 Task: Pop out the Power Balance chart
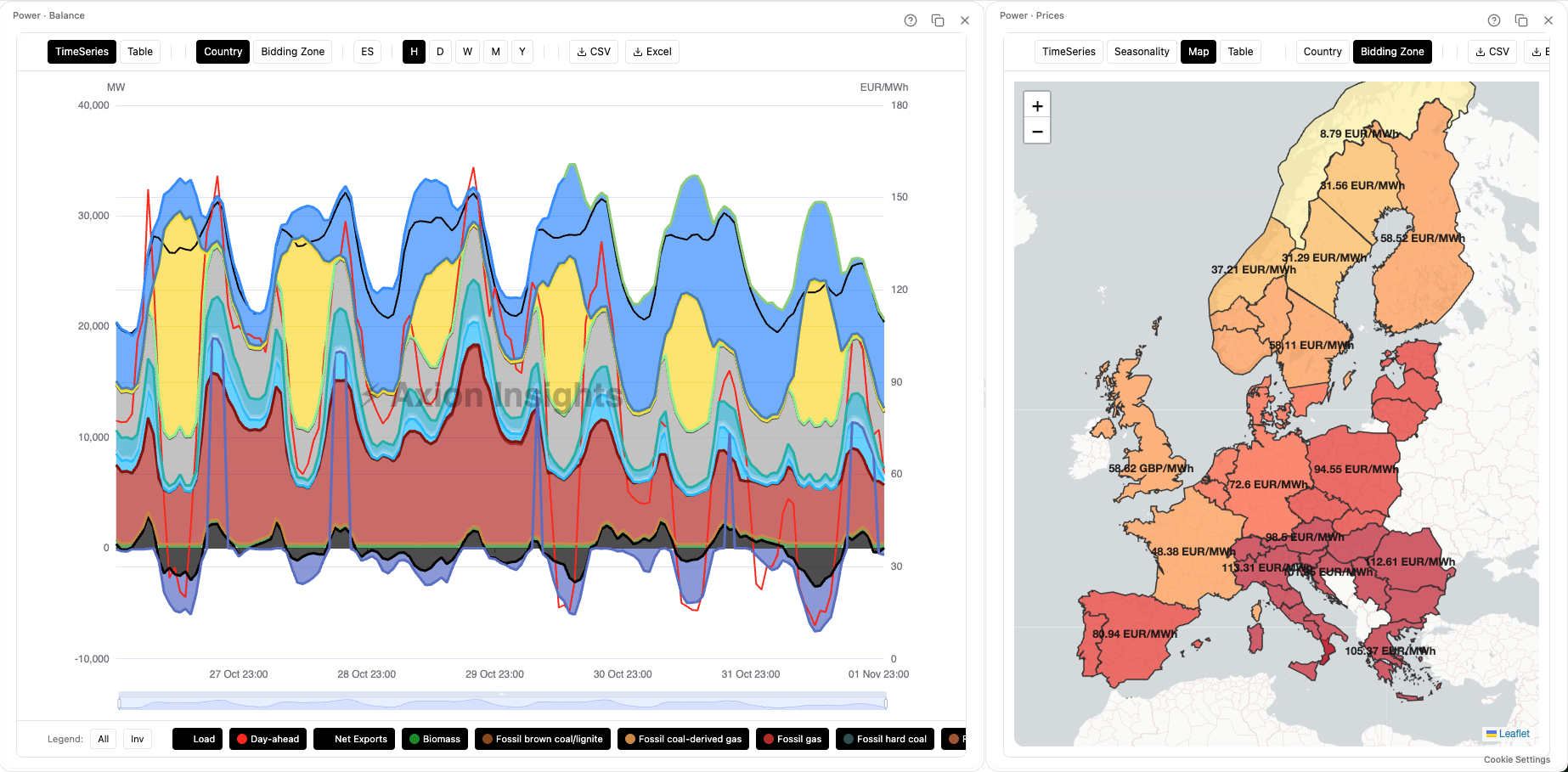tap(938, 20)
